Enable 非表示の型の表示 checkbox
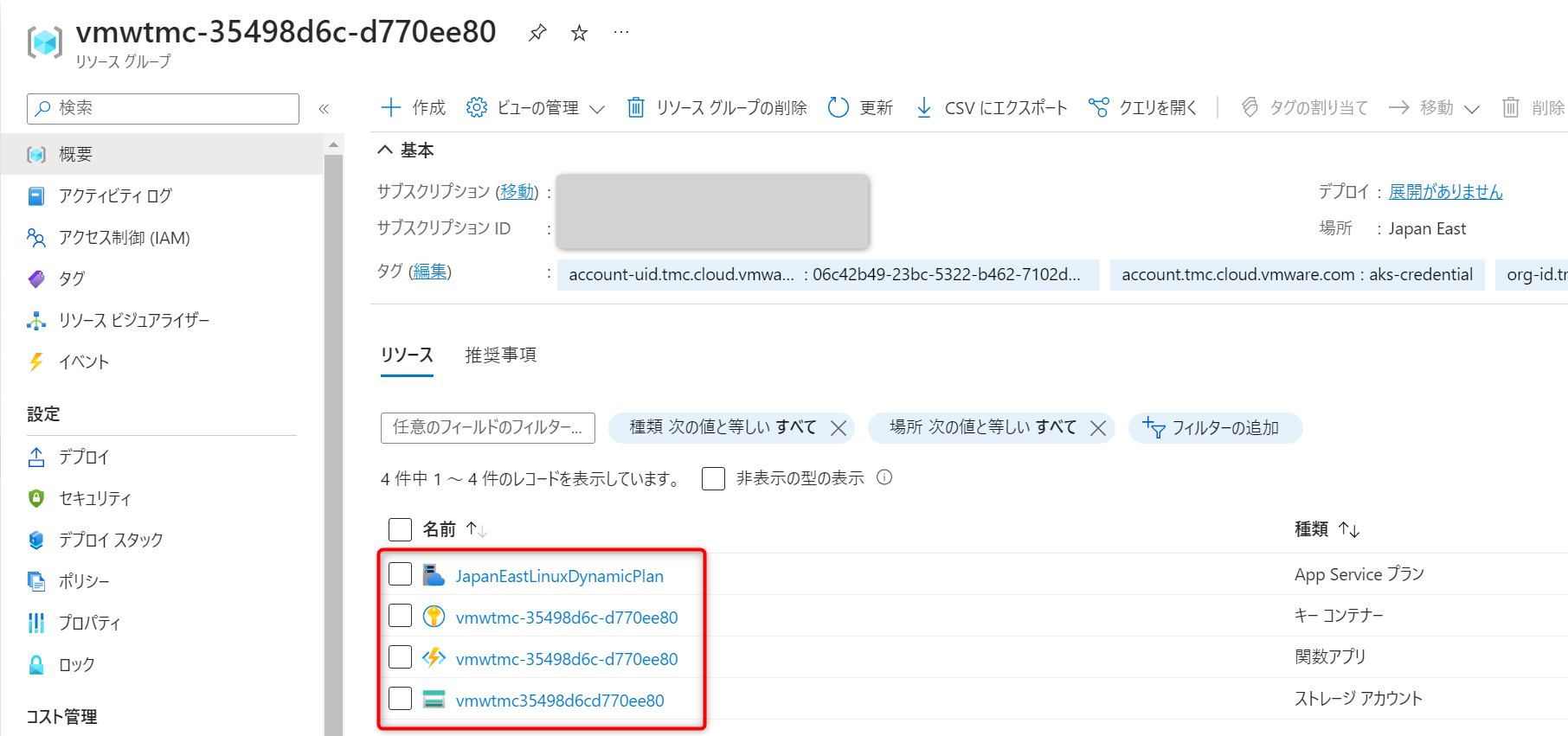 point(713,478)
